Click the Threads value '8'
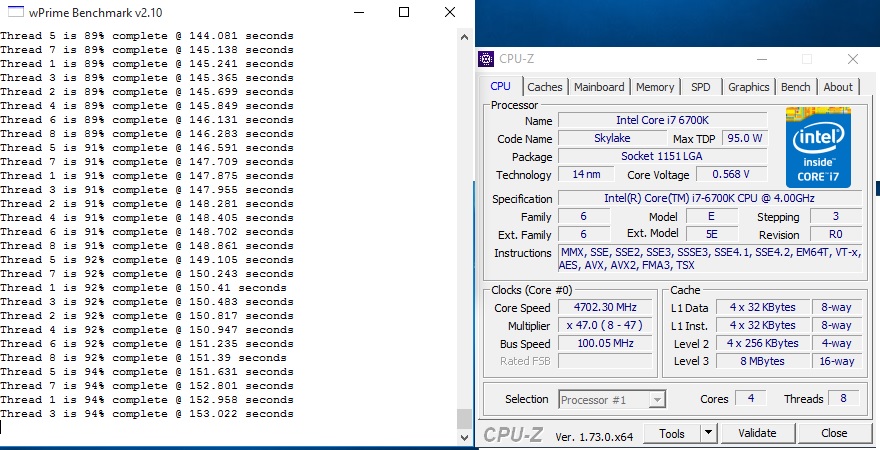 [x=843, y=398]
